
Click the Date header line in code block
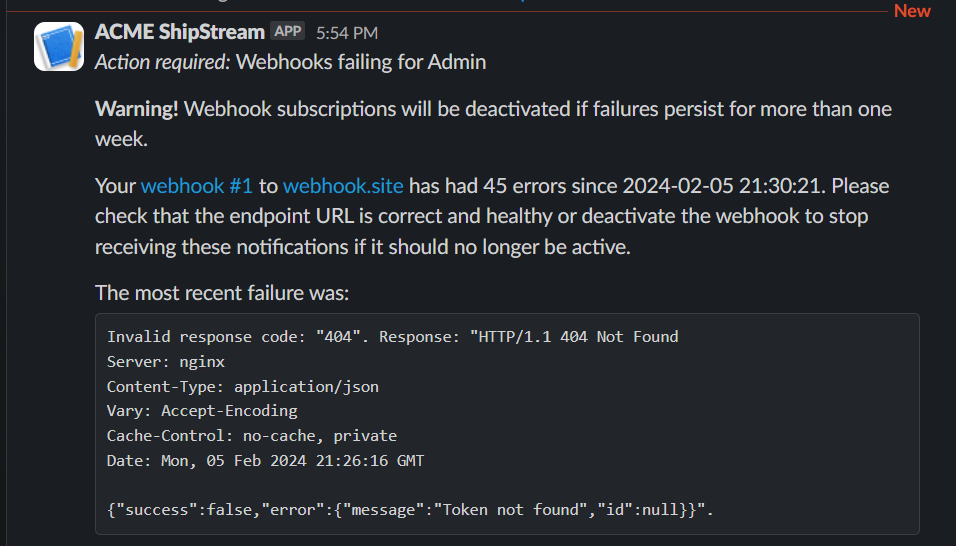tap(265, 460)
